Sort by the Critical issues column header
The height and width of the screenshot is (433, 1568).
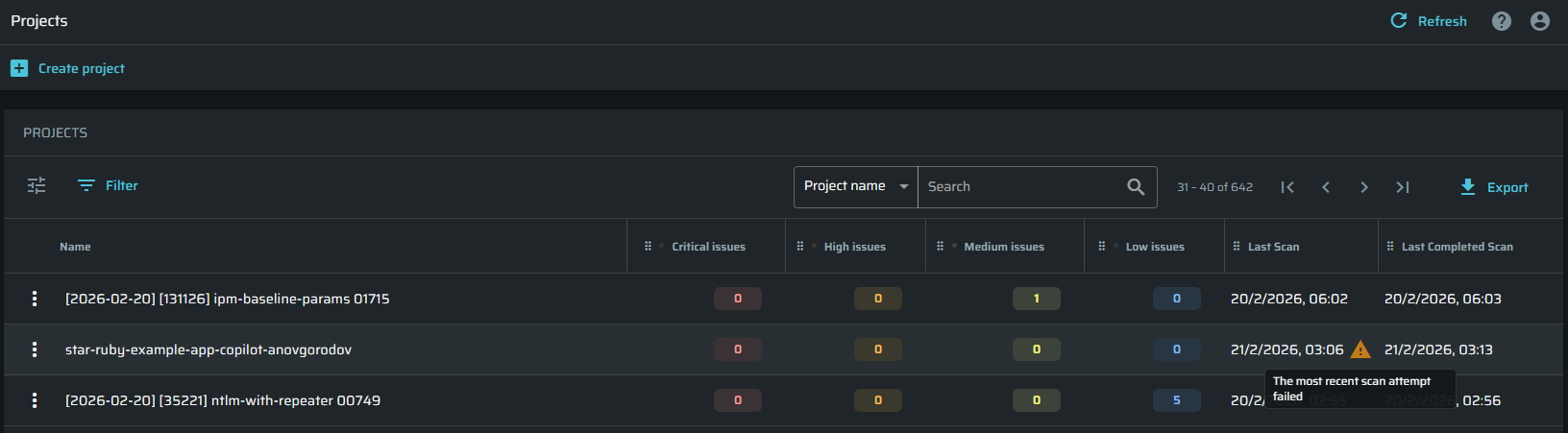708,247
